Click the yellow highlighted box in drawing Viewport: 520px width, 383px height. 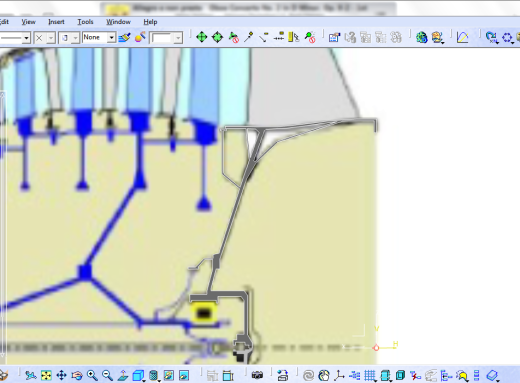click(x=204, y=313)
